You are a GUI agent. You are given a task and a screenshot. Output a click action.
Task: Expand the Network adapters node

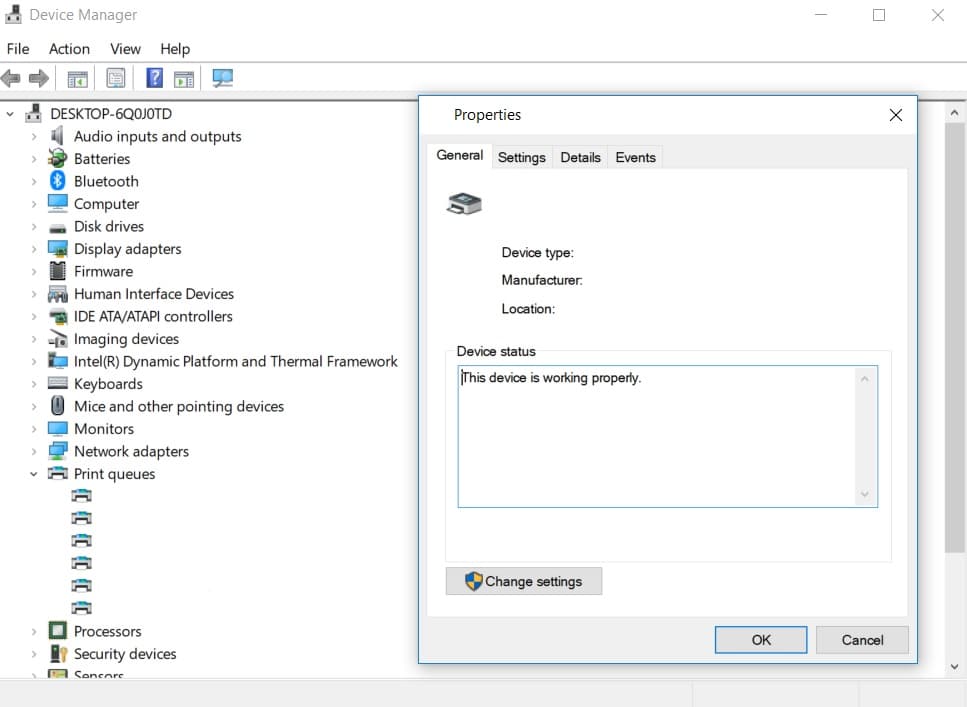pyautogui.click(x=34, y=452)
